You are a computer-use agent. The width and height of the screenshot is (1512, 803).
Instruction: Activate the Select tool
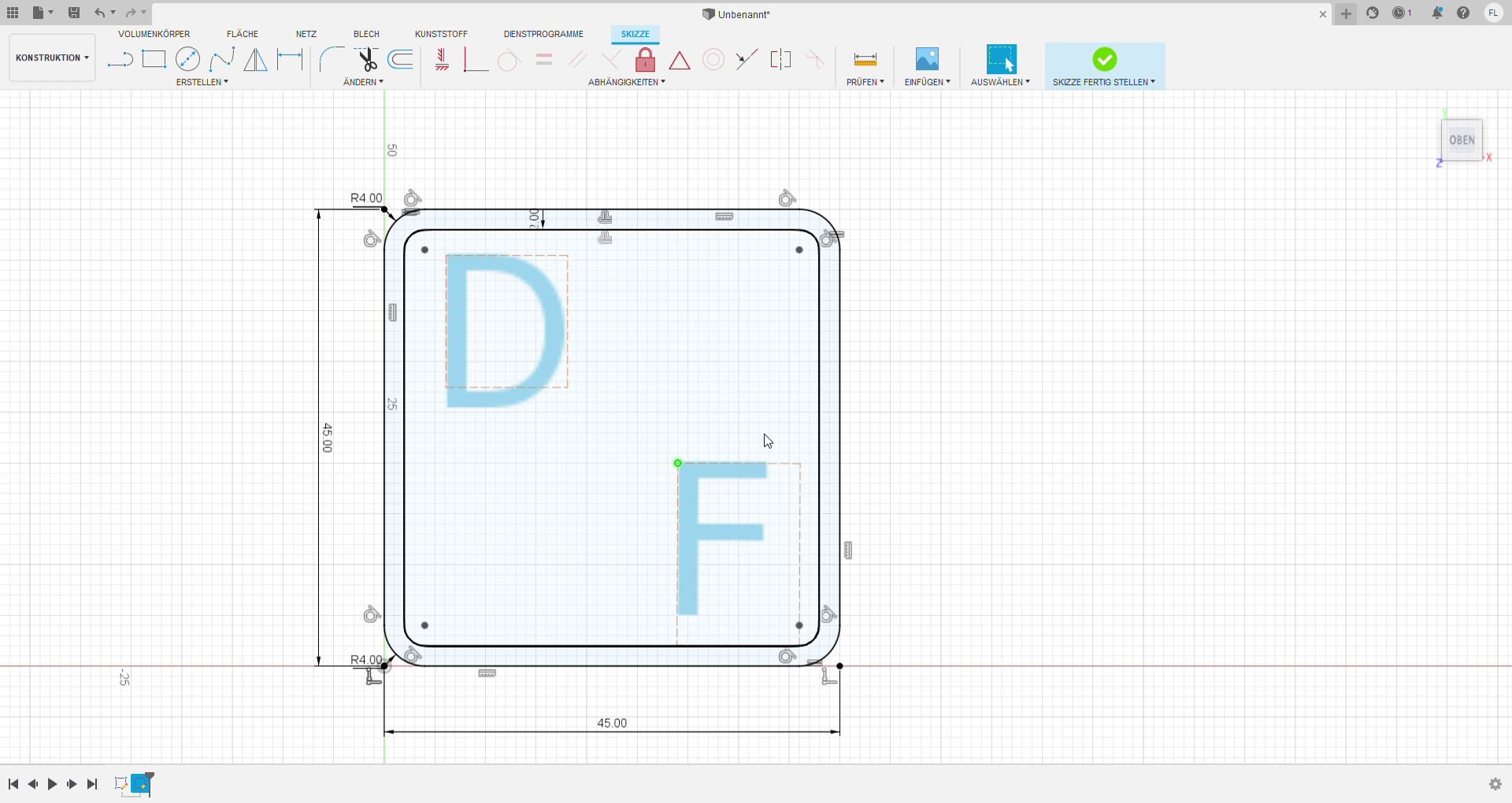pyautogui.click(x=1001, y=59)
